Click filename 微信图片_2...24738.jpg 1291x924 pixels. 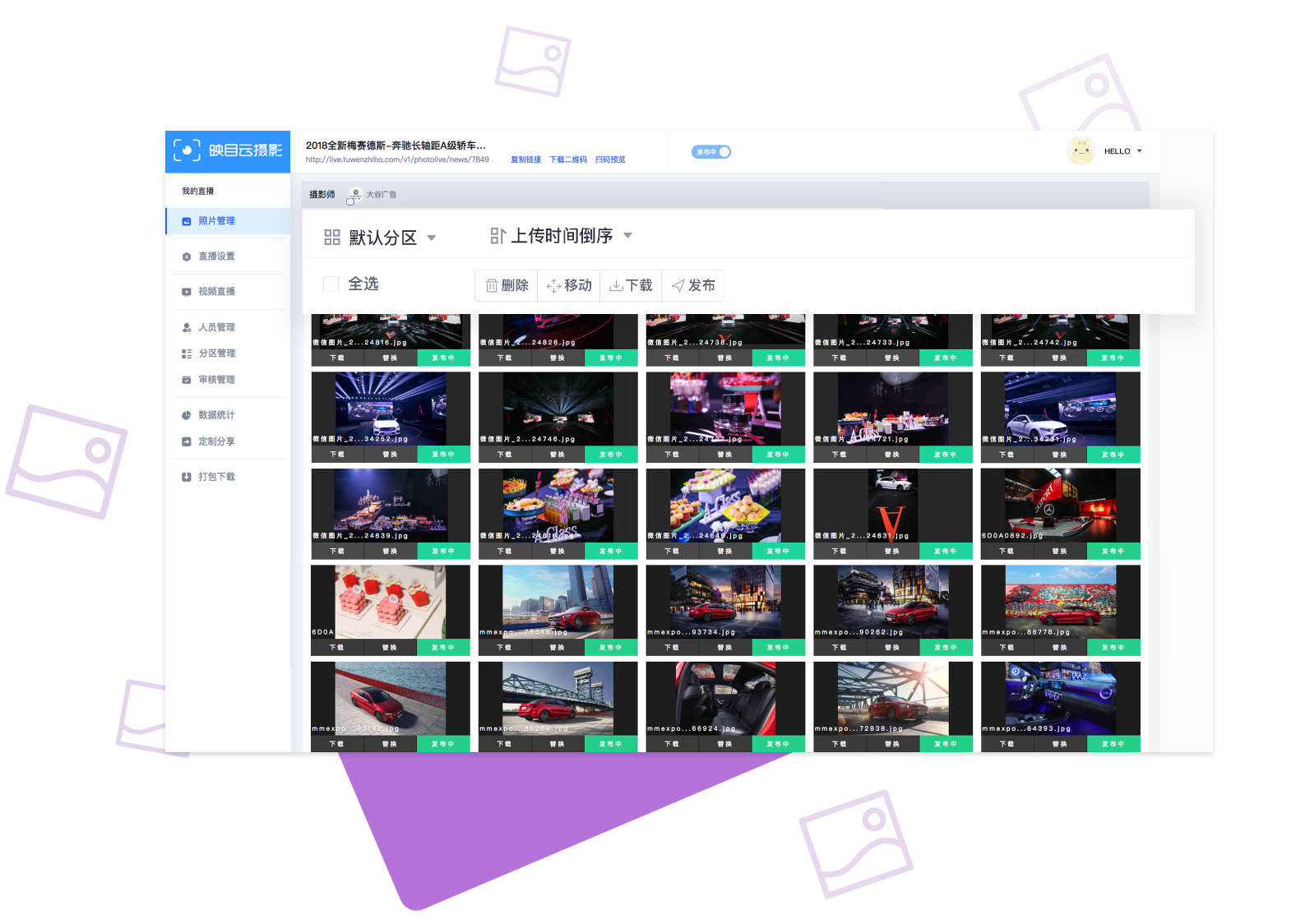(x=695, y=343)
